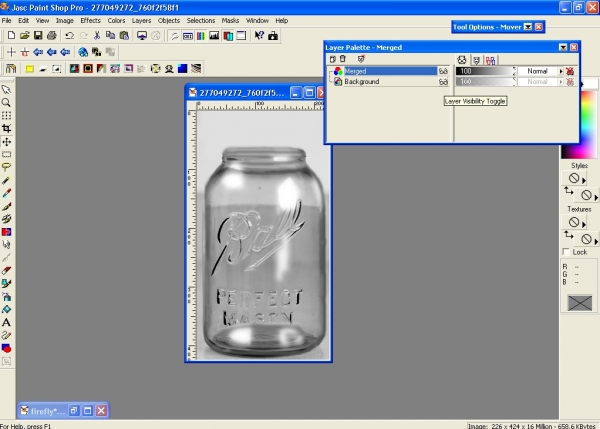Toggle the Histogram window toolbar icon
Screen dimensions: 600x429
[214, 36]
